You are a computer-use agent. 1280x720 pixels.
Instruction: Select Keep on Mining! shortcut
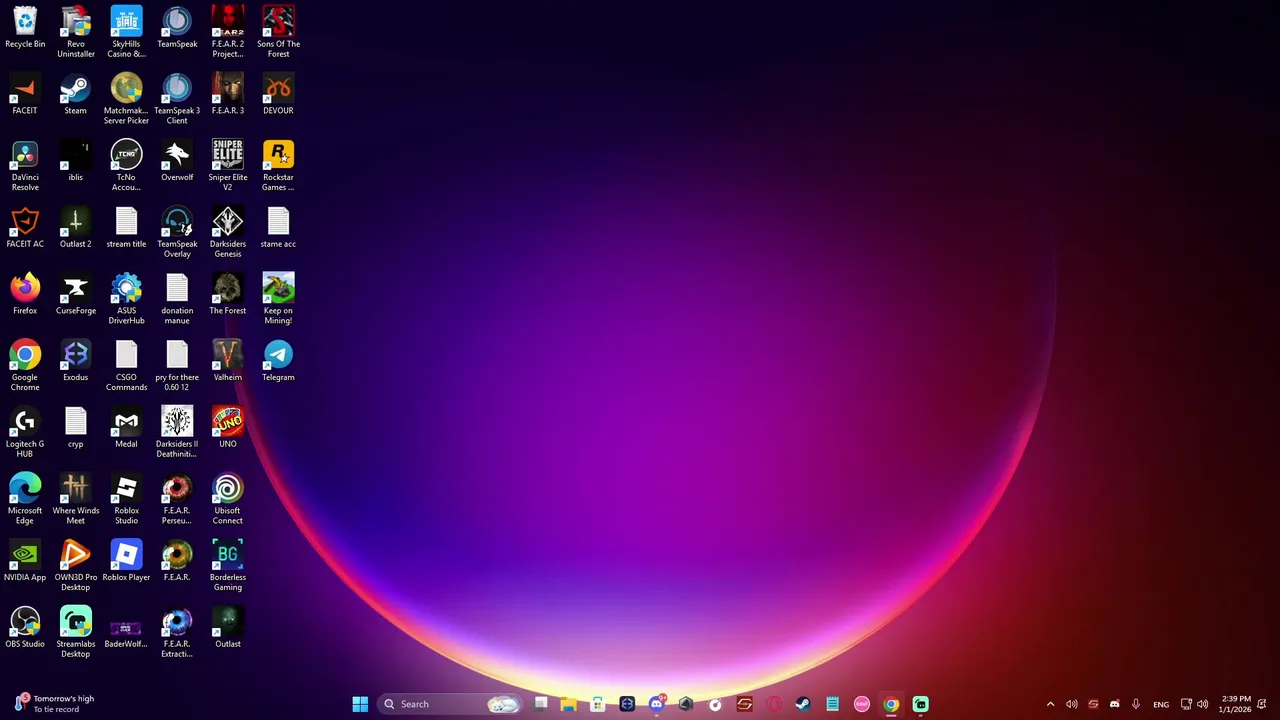(278, 299)
